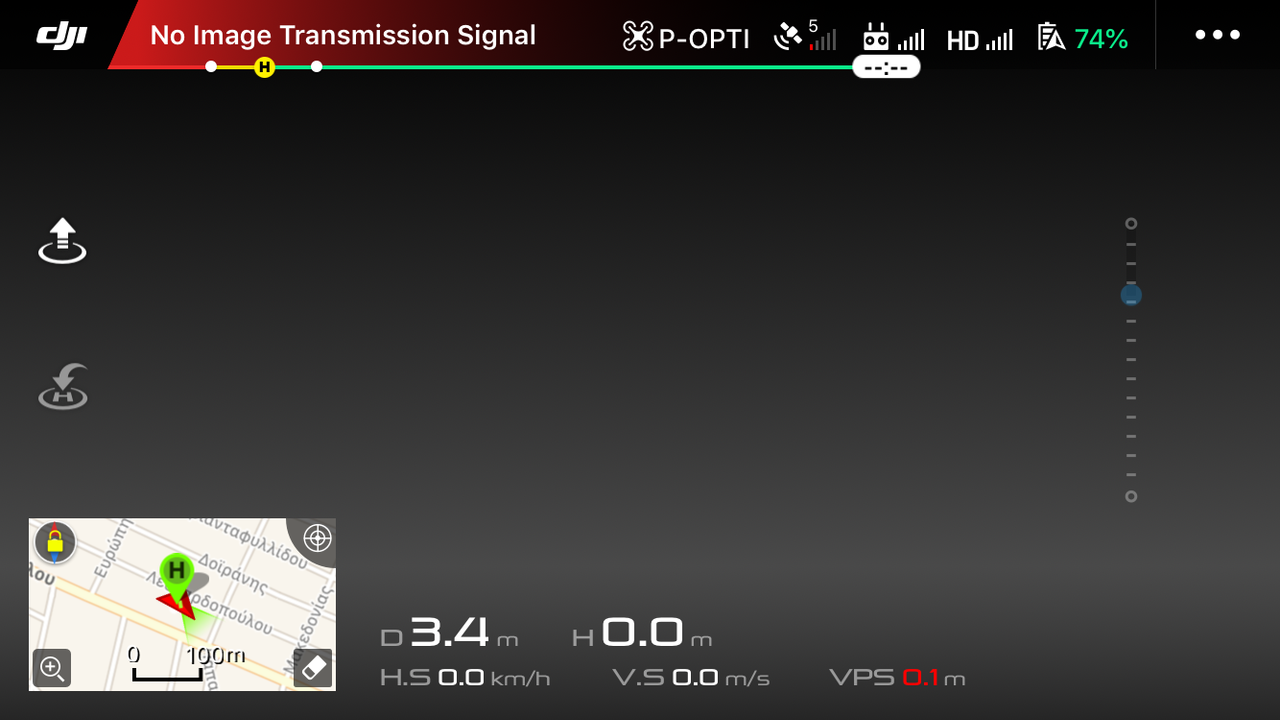Open remote controller signal settings
Image resolution: width=1280 pixels, height=720 pixels.
pos(894,38)
